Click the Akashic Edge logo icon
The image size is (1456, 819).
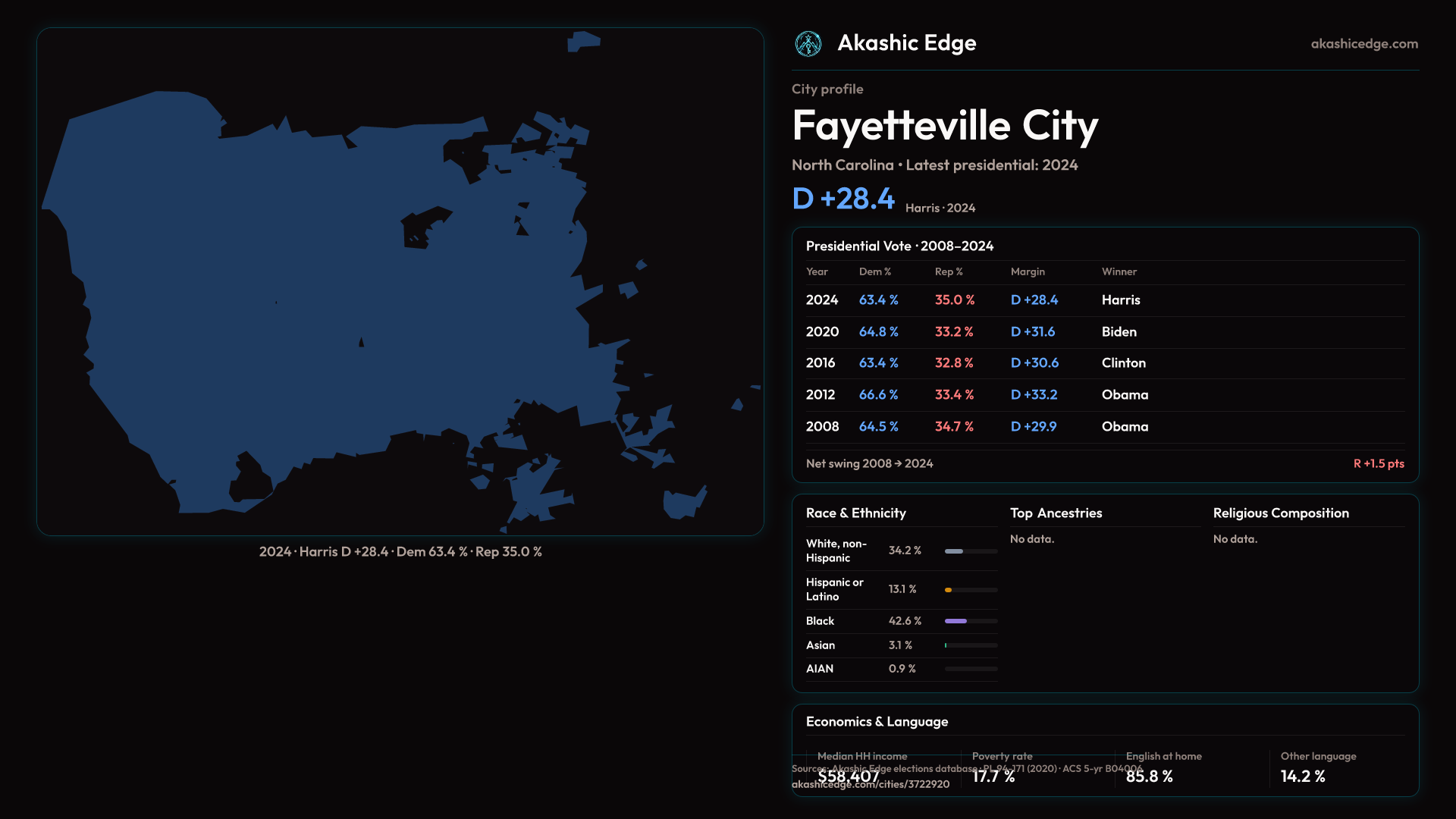pyautogui.click(x=808, y=44)
